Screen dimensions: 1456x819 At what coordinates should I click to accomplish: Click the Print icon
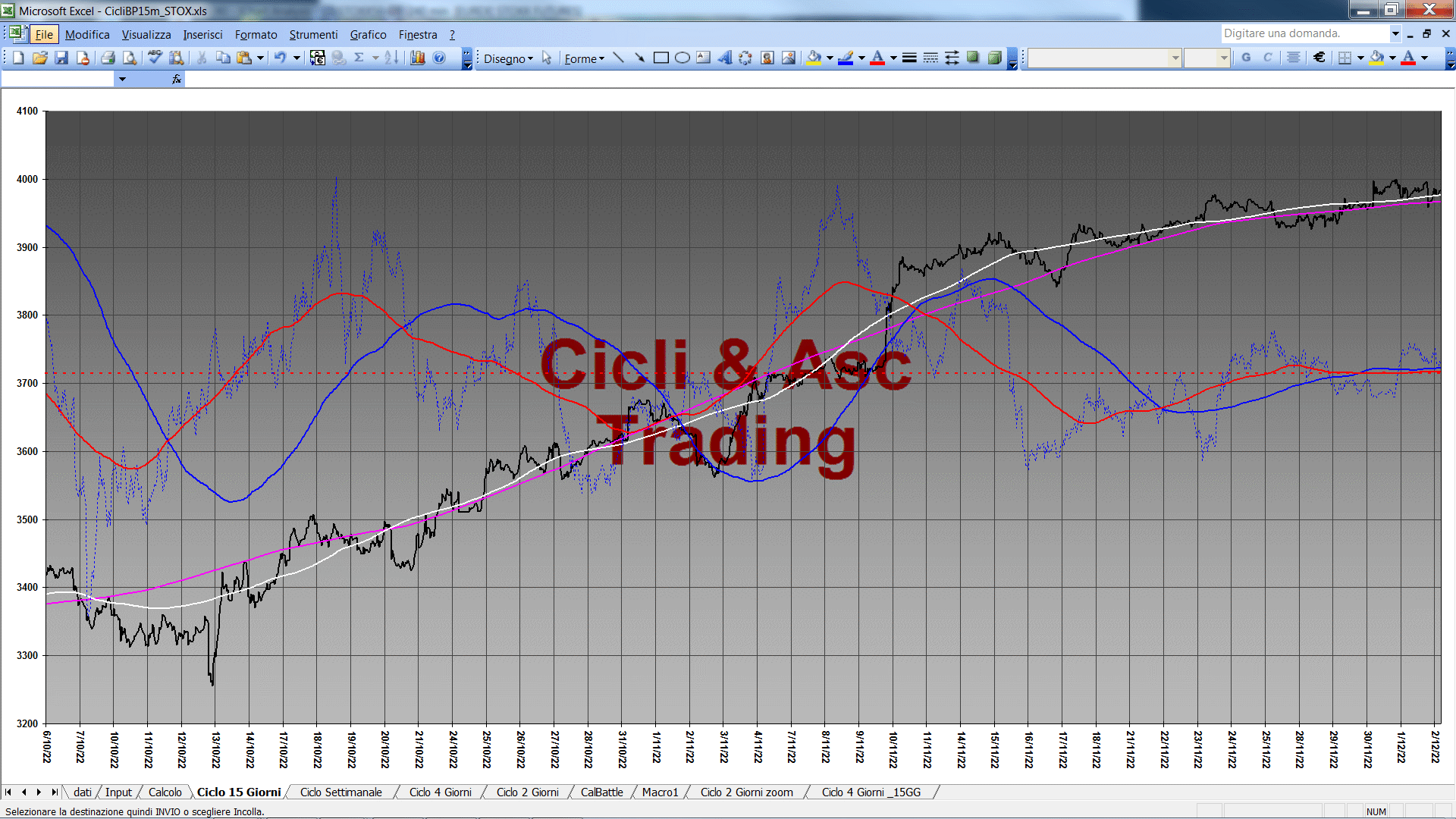pos(108,58)
